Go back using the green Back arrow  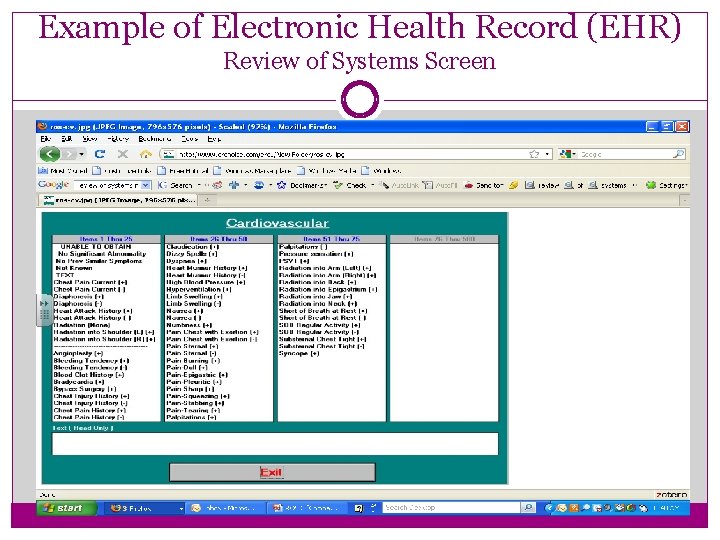[50, 154]
